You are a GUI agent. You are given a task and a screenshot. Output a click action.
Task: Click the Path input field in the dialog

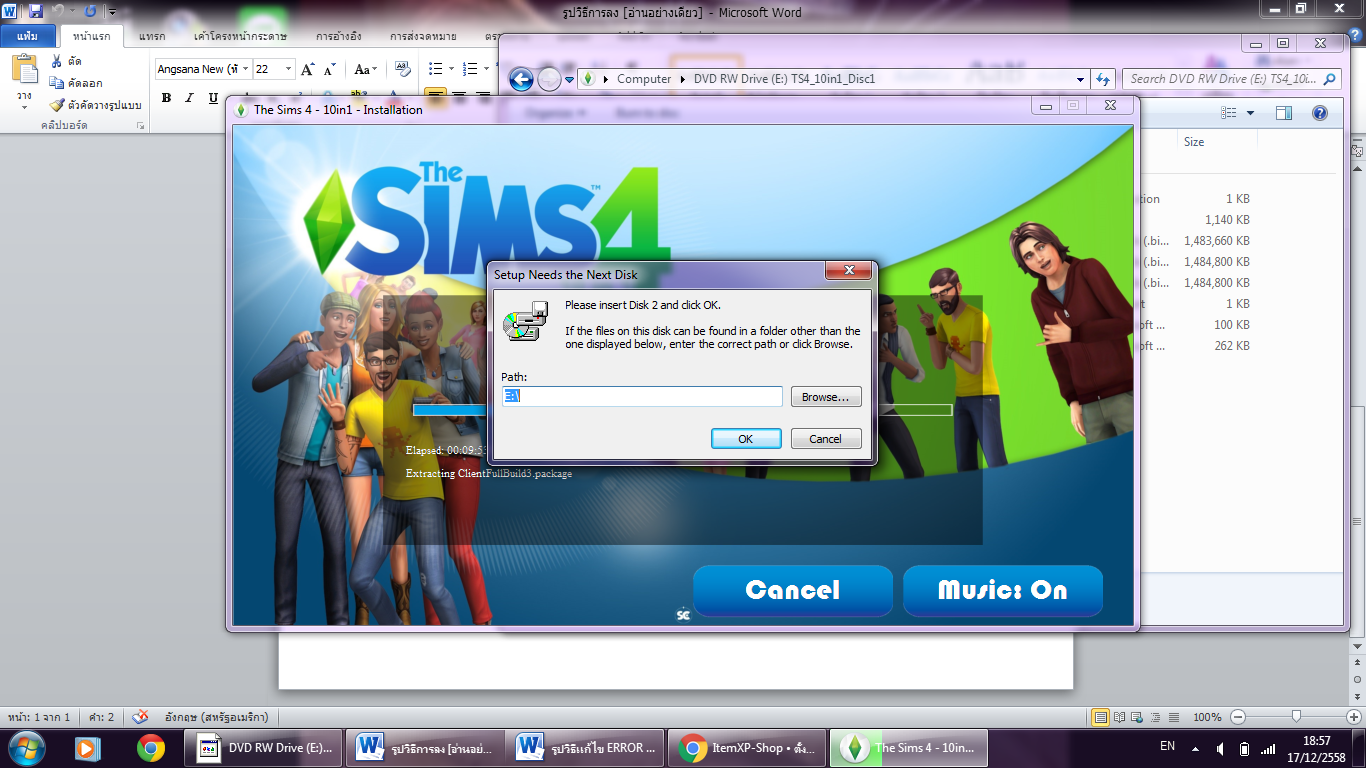point(642,397)
